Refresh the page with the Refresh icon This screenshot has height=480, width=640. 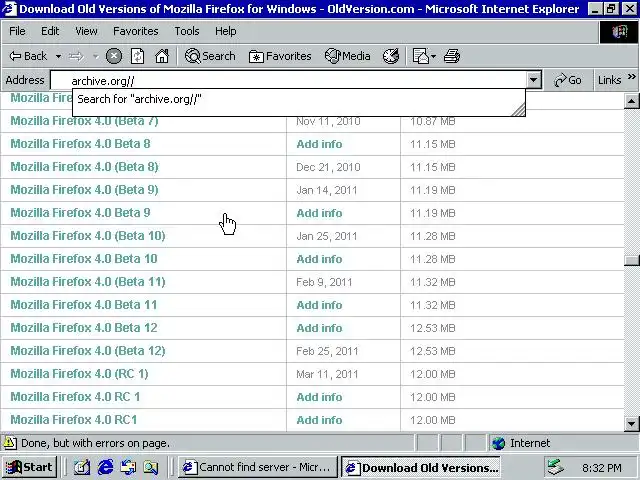pos(138,56)
